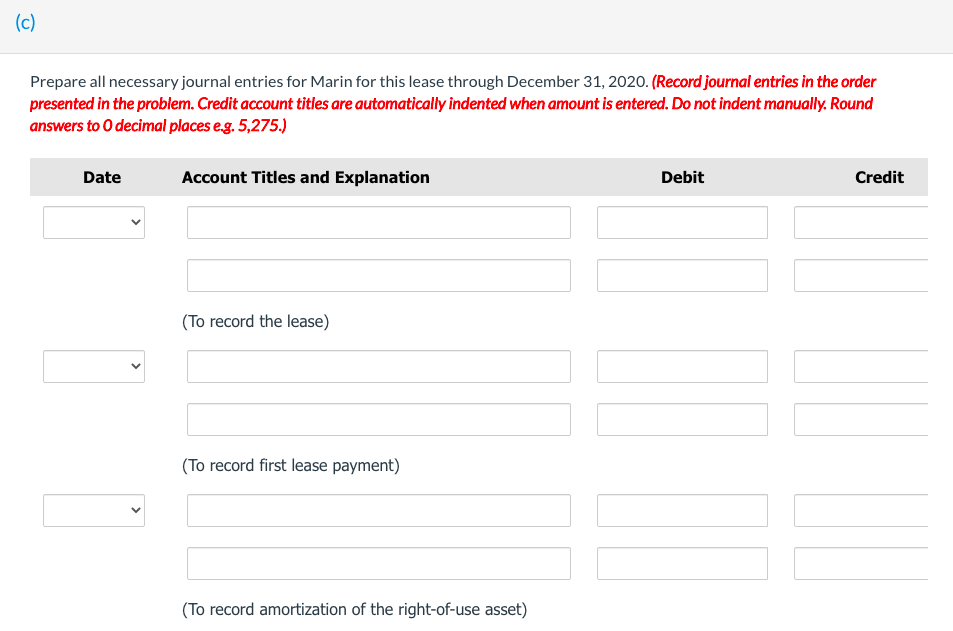Select the (c) part tab at the top
The width and height of the screenshot is (953, 631).
[24, 22]
